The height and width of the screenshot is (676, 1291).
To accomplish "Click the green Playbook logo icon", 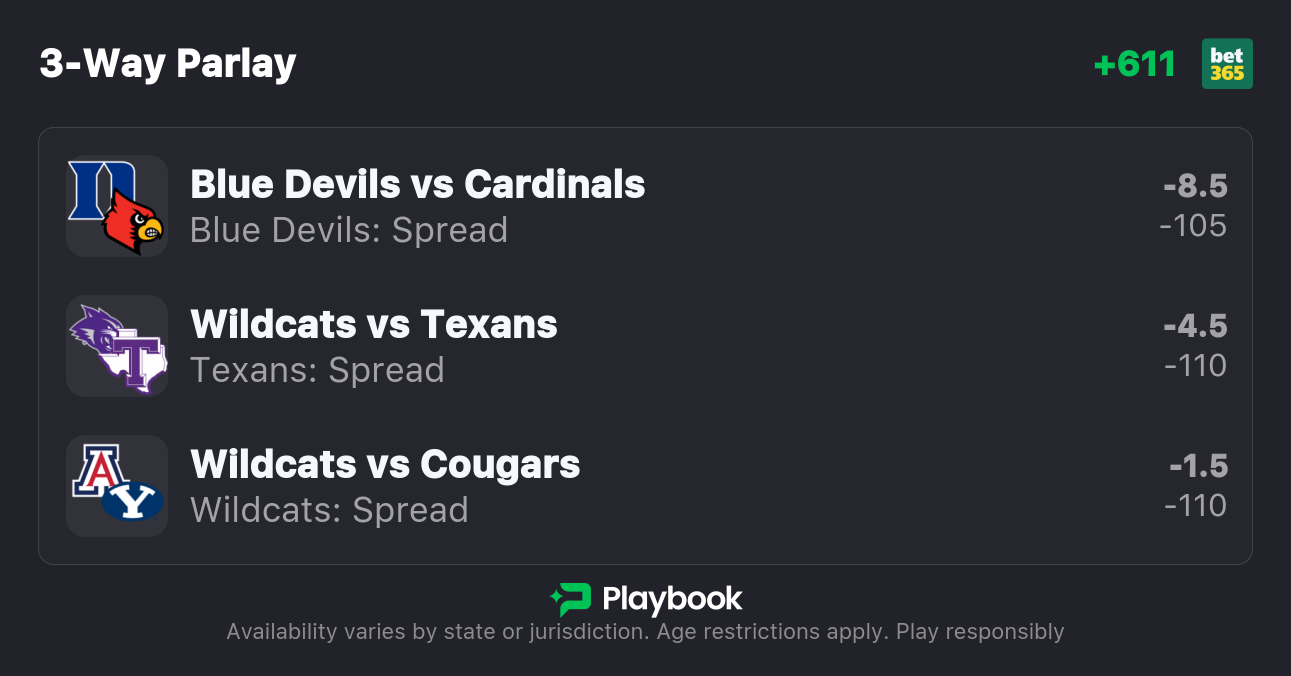I will pos(570,599).
